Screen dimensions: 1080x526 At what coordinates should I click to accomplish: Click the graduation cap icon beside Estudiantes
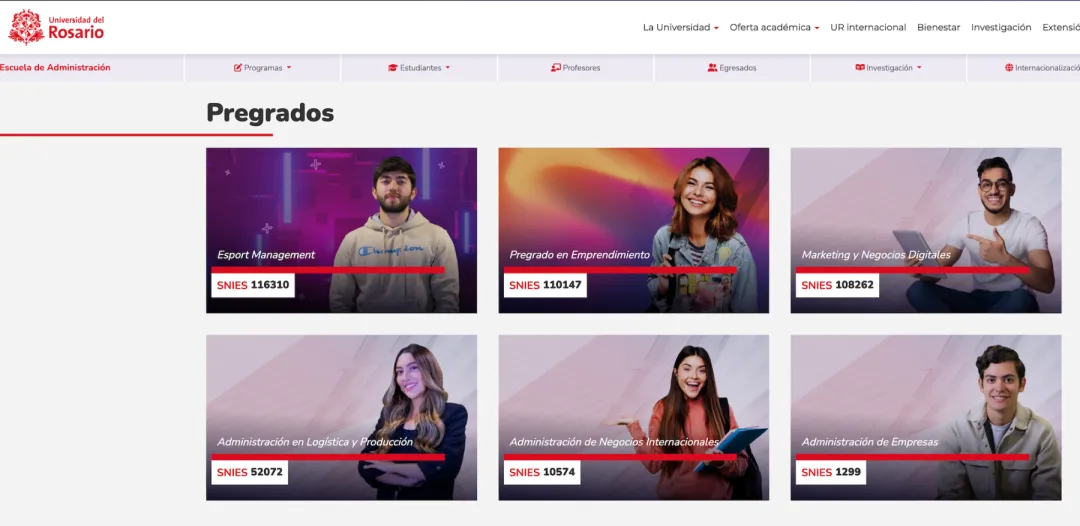coord(393,68)
